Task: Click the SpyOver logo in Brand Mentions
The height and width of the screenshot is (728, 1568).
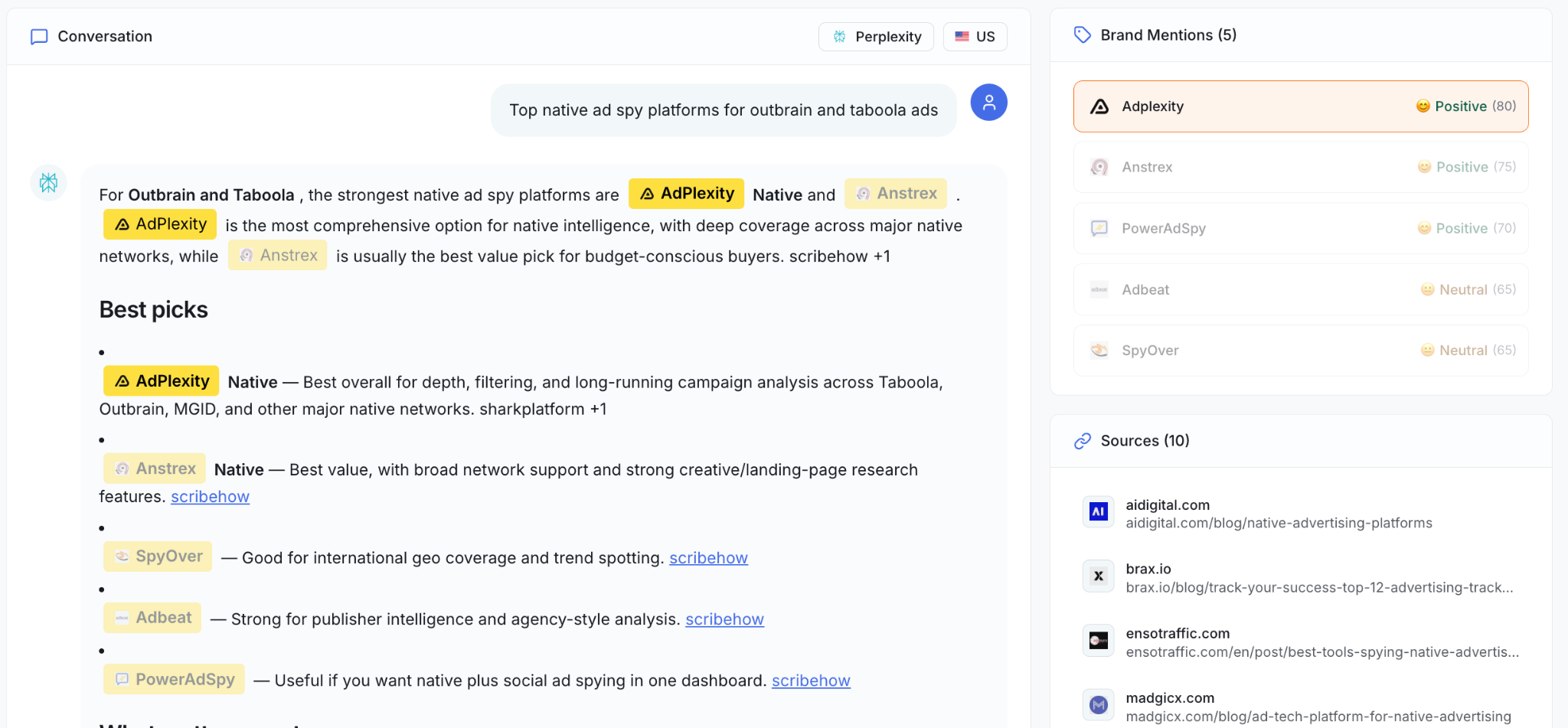Action: 1099,351
